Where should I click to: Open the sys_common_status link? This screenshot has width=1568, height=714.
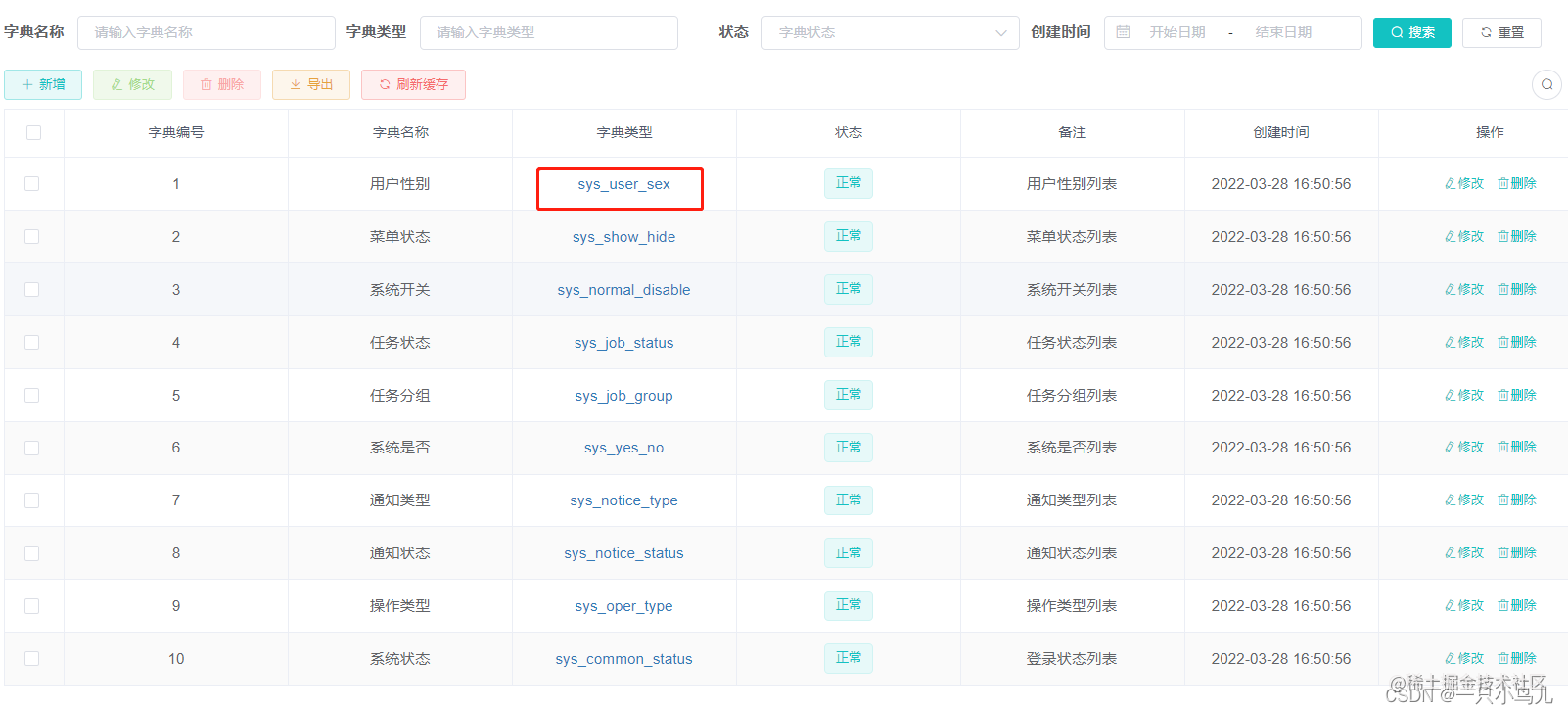coord(623,659)
